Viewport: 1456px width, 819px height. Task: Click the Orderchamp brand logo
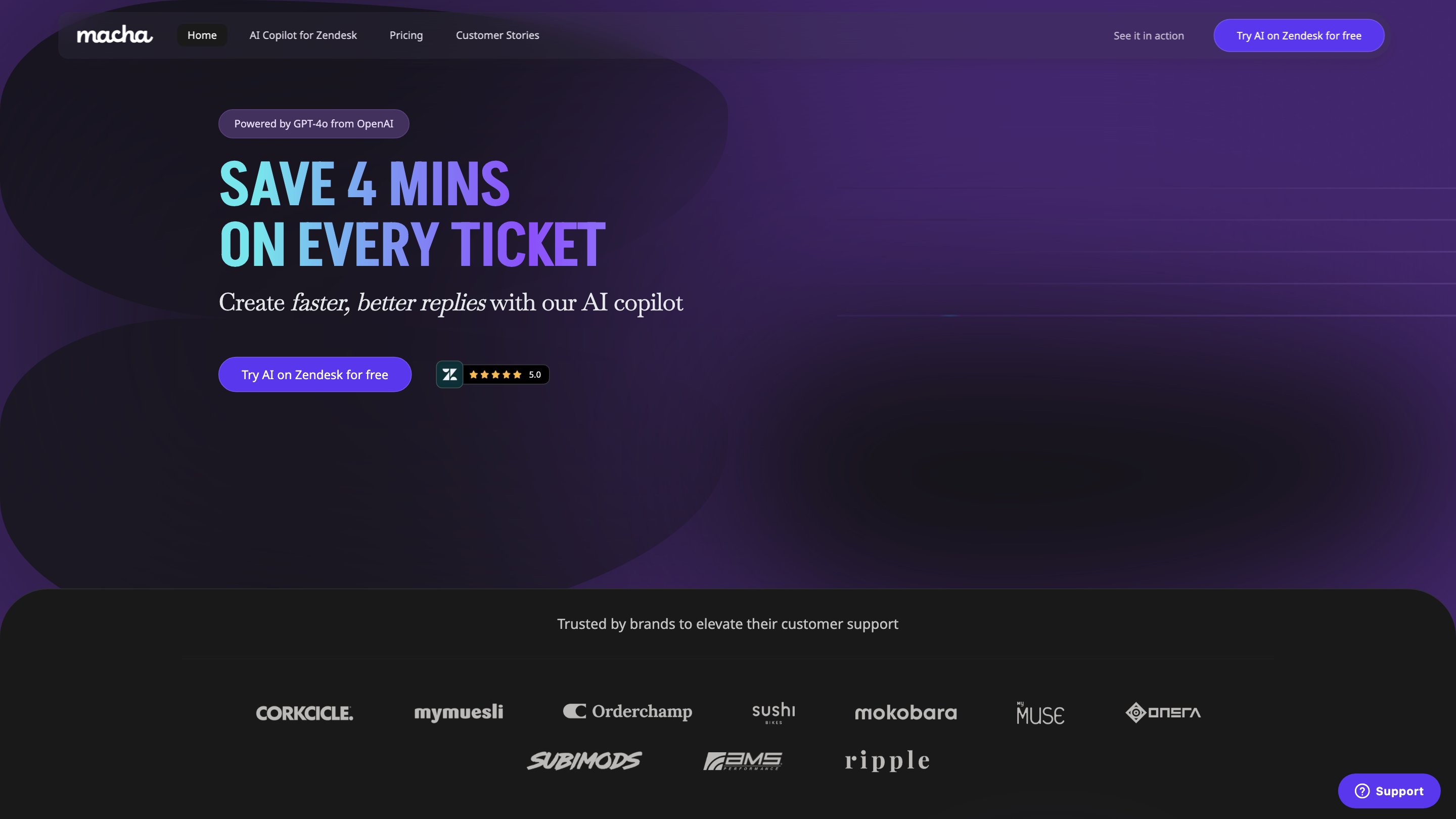pyautogui.click(x=627, y=712)
